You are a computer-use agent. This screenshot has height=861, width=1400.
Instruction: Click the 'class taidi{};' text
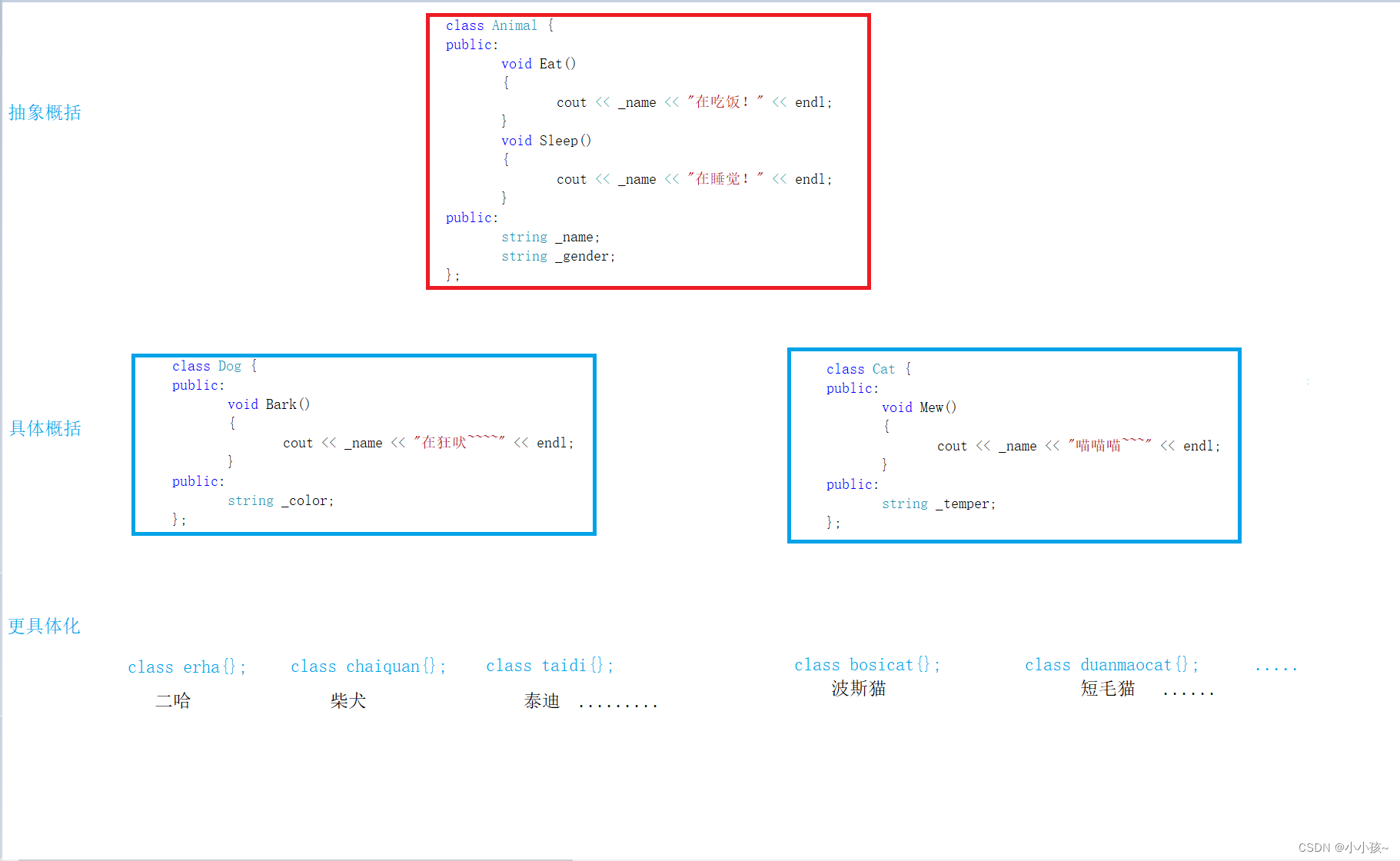tap(550, 666)
